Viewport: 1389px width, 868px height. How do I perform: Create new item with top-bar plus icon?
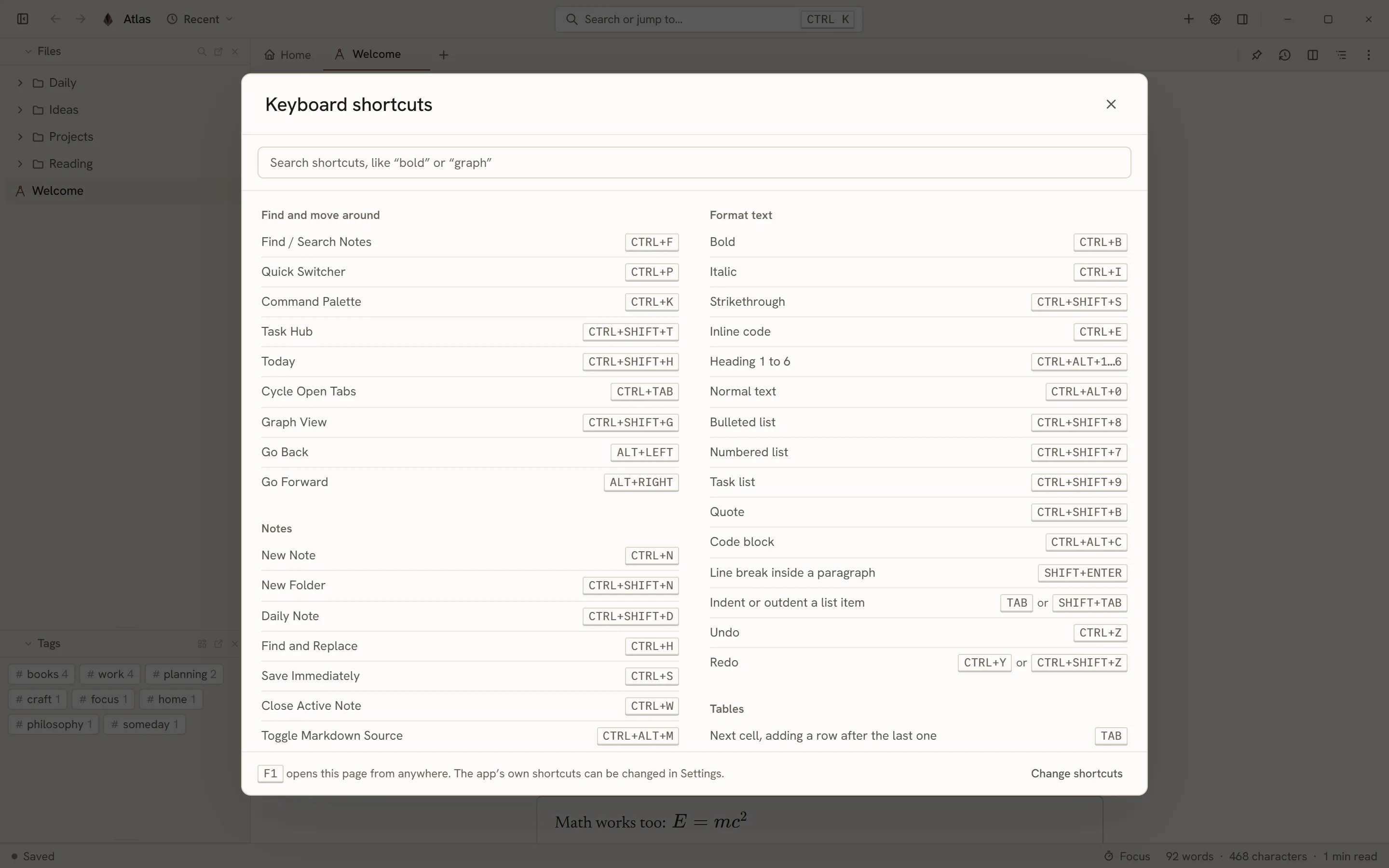[x=1189, y=19]
